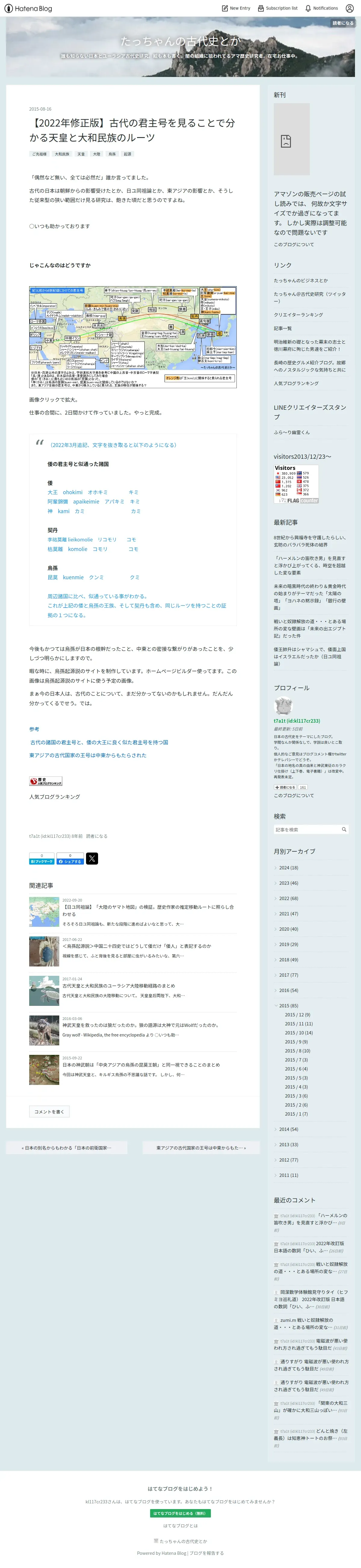Select the 烏孫 tag

pos(112,154)
